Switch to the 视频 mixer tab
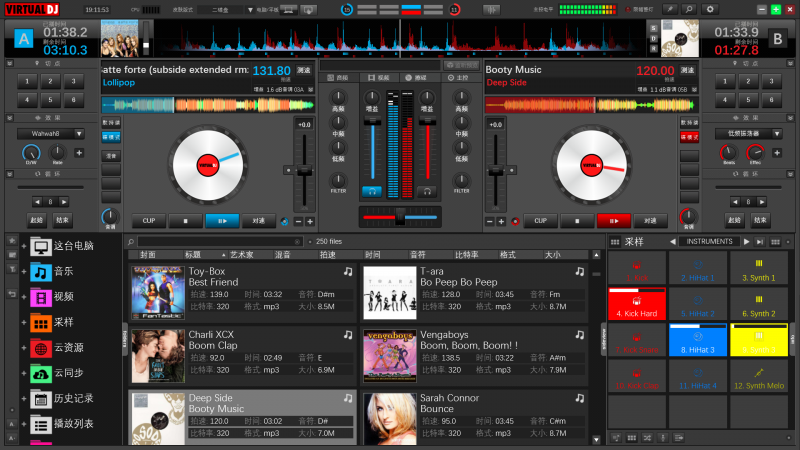Image resolution: width=800 pixels, height=450 pixels. (379, 78)
